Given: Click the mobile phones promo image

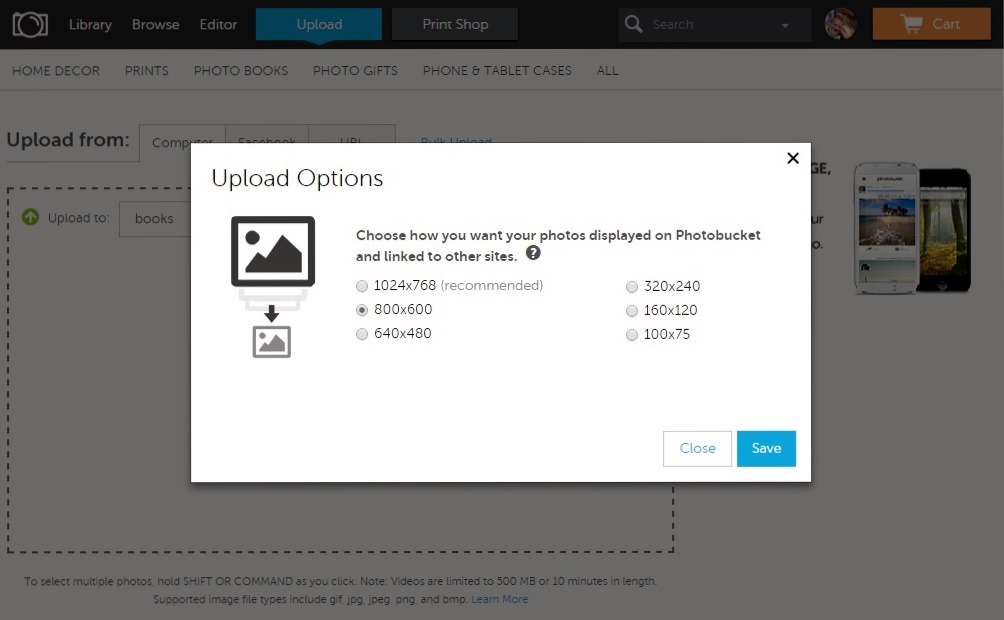Looking at the screenshot, I should (x=911, y=230).
